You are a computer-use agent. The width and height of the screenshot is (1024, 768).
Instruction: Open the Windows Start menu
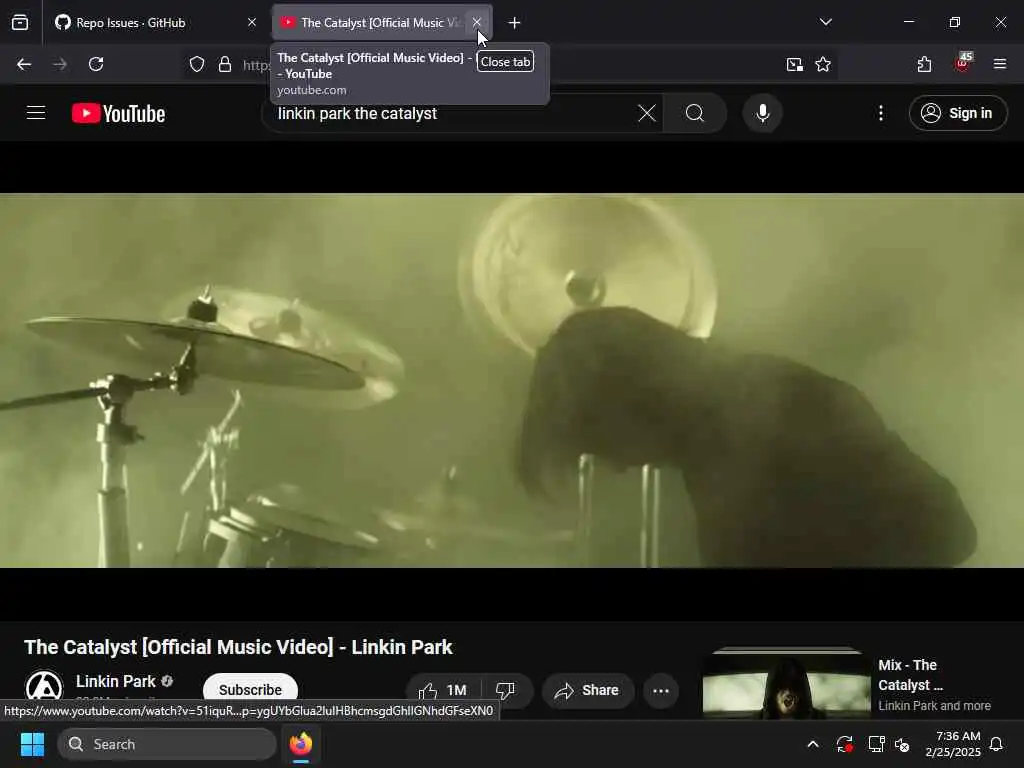point(32,744)
